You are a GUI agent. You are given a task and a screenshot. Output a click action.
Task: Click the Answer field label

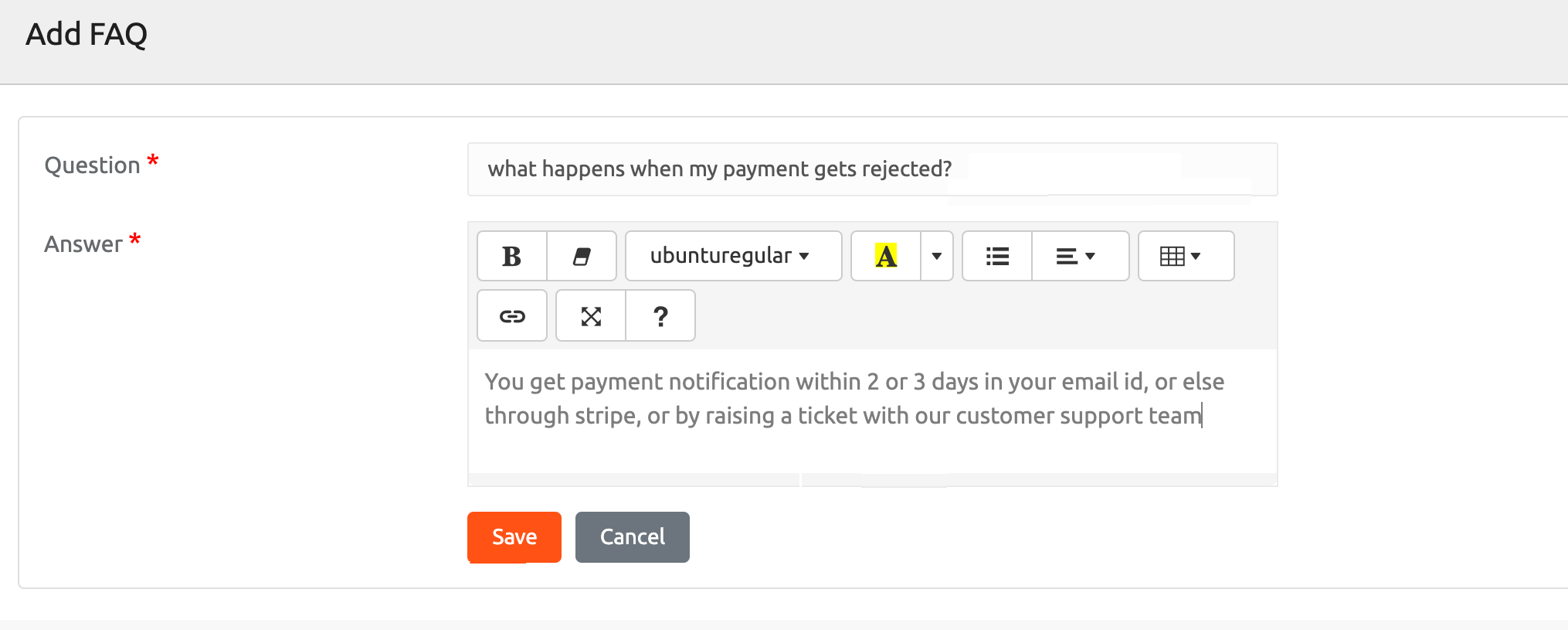83,244
